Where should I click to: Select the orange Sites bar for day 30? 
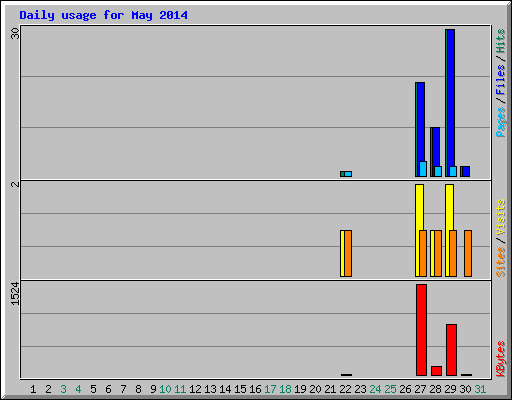pyautogui.click(x=468, y=253)
